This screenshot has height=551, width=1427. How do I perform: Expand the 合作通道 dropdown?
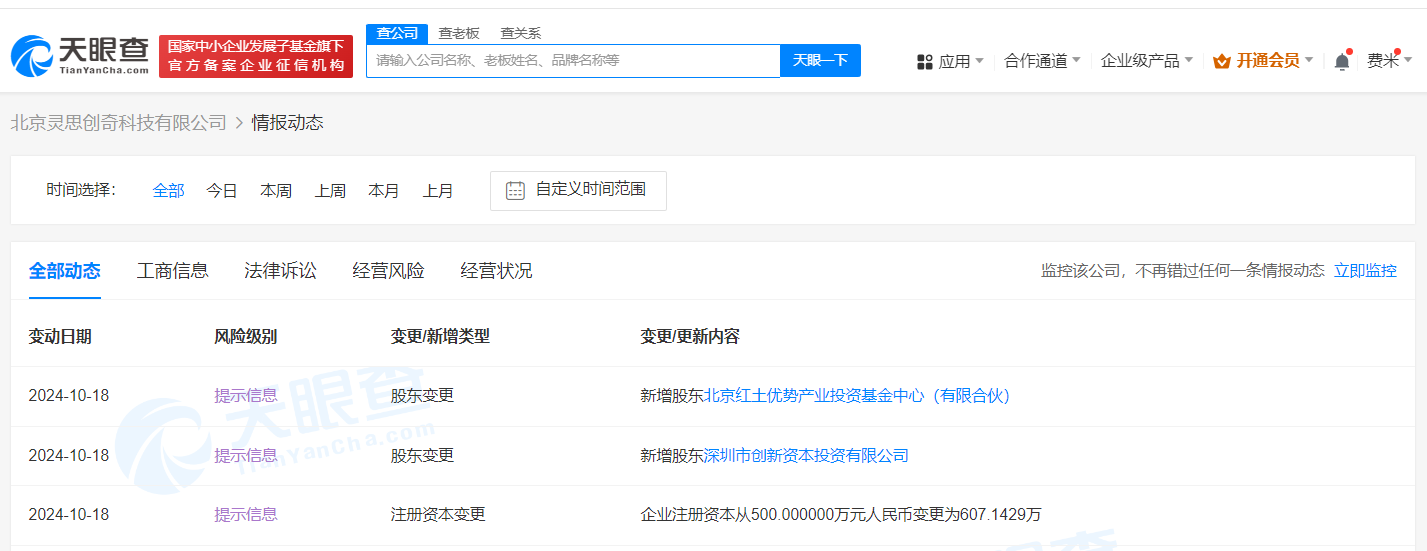pyautogui.click(x=1042, y=60)
